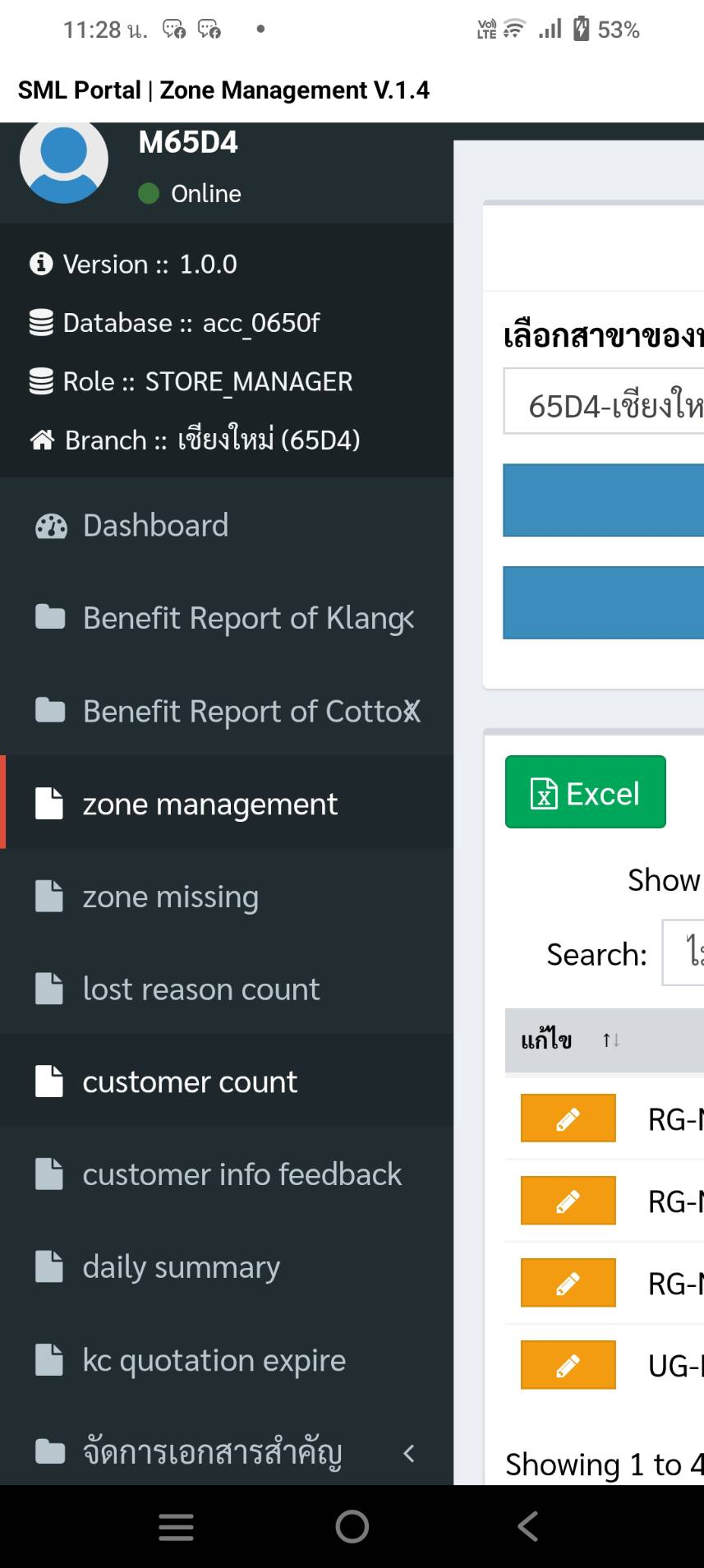Click the Dashboard gauge icon
Viewport: 704px width, 1568px height.
coord(51,526)
